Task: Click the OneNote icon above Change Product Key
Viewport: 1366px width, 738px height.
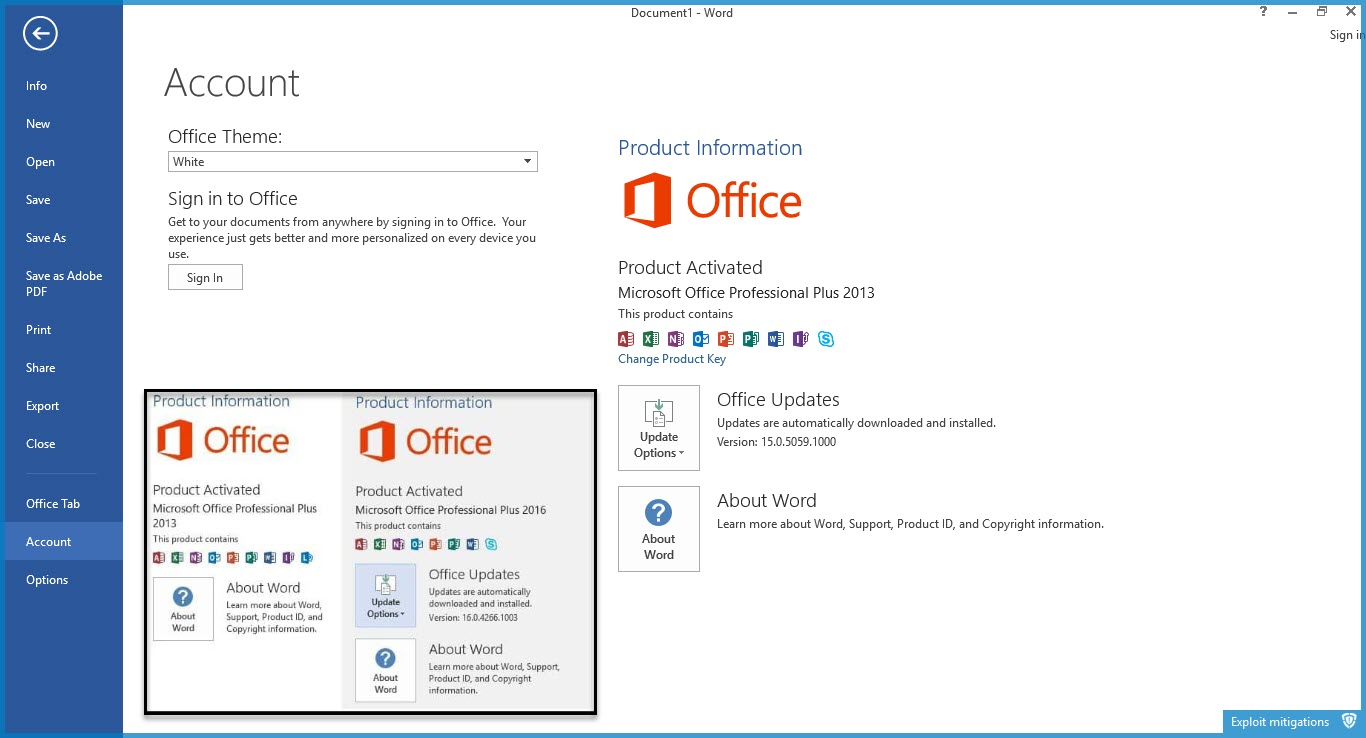Action: tap(676, 339)
